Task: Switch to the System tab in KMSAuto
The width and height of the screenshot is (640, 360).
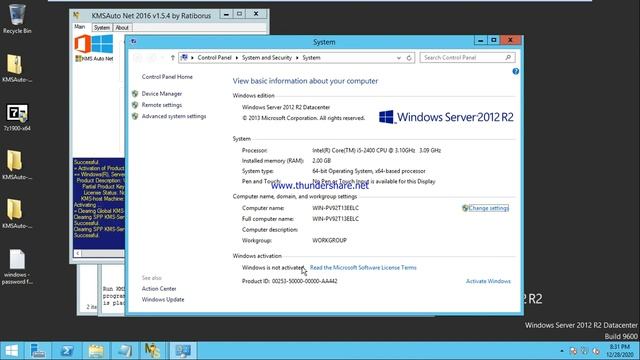Action: [102, 27]
